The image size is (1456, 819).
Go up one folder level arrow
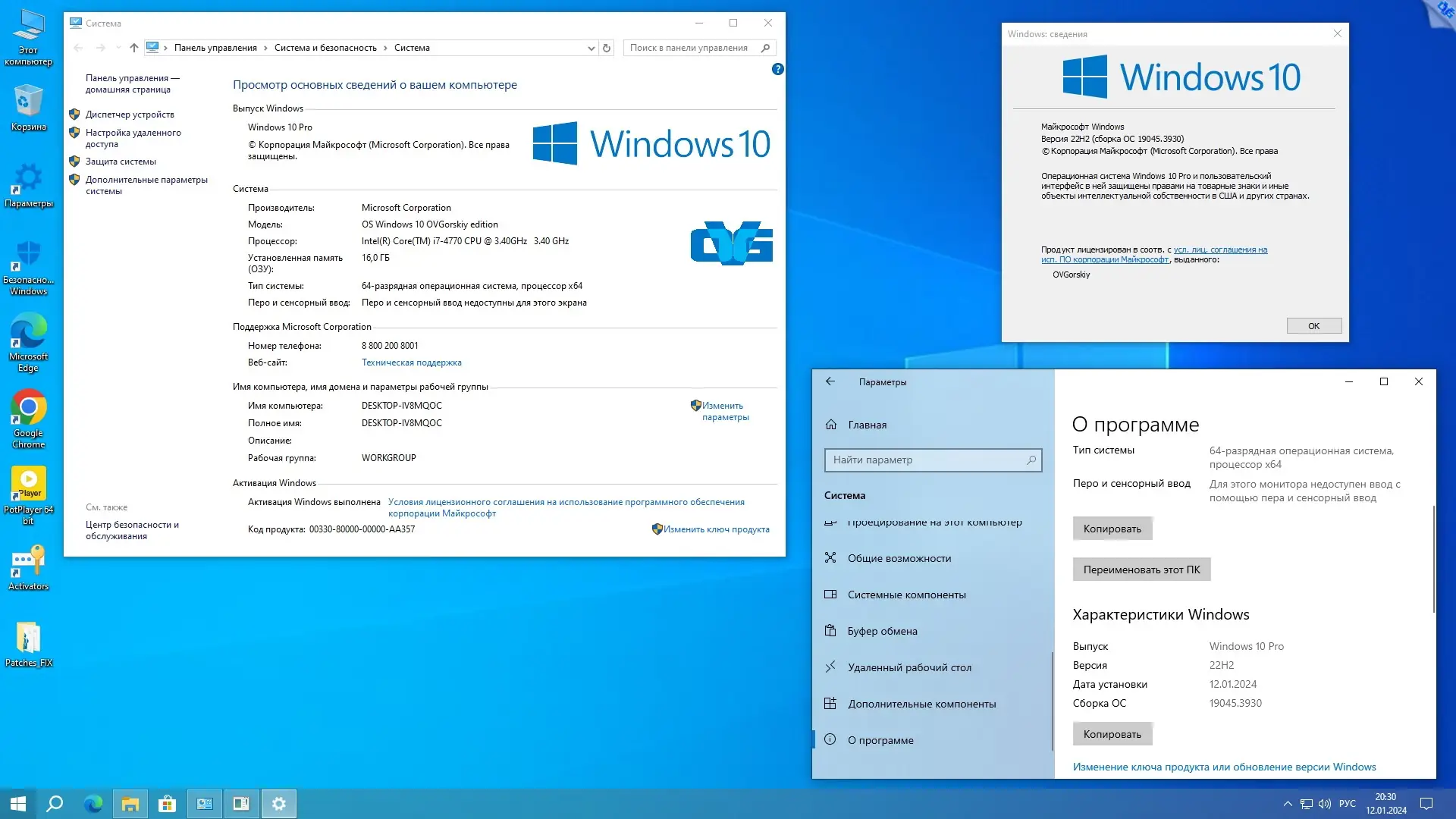pyautogui.click(x=134, y=48)
